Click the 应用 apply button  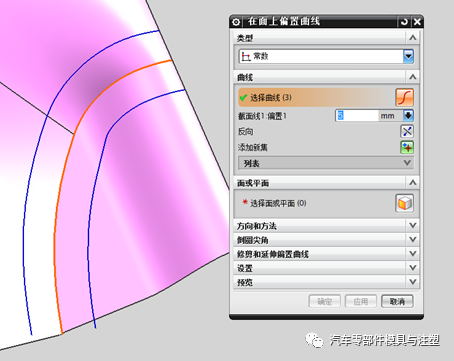point(361,301)
